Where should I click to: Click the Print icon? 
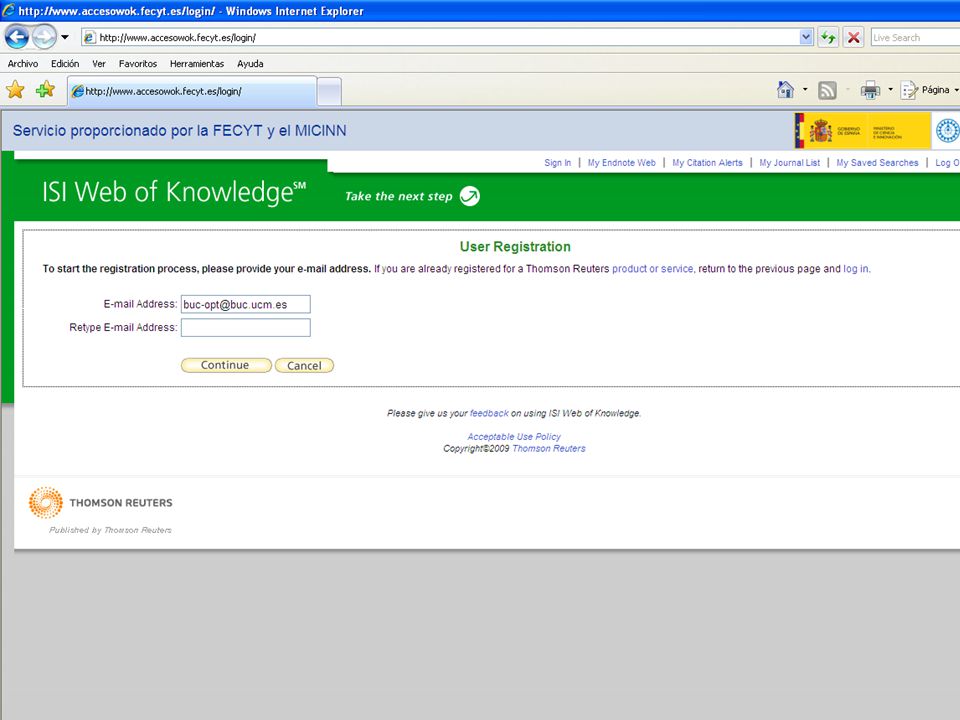870,90
